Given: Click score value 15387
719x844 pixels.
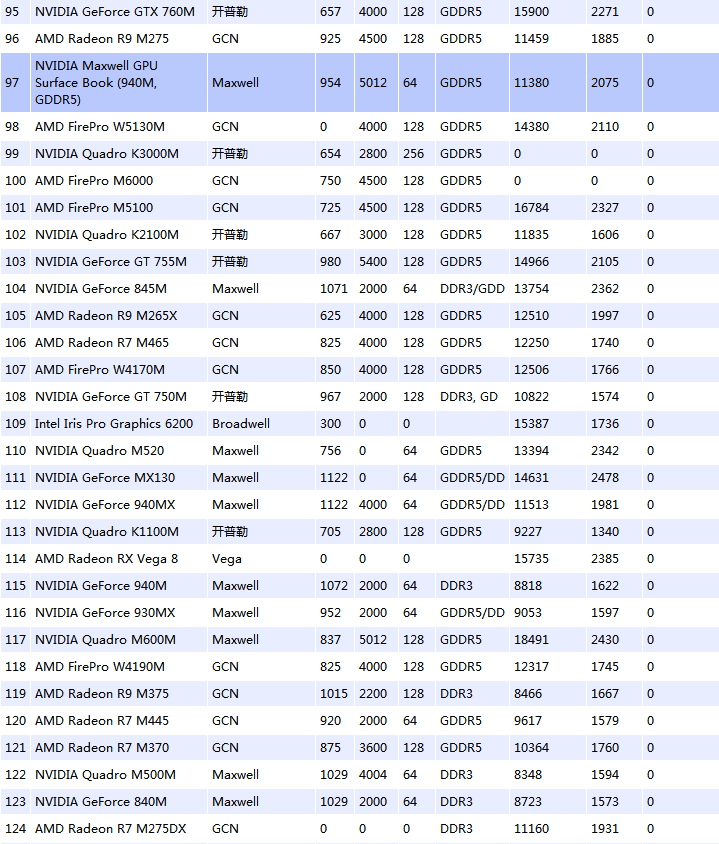Looking at the screenshot, I should [x=531, y=424].
